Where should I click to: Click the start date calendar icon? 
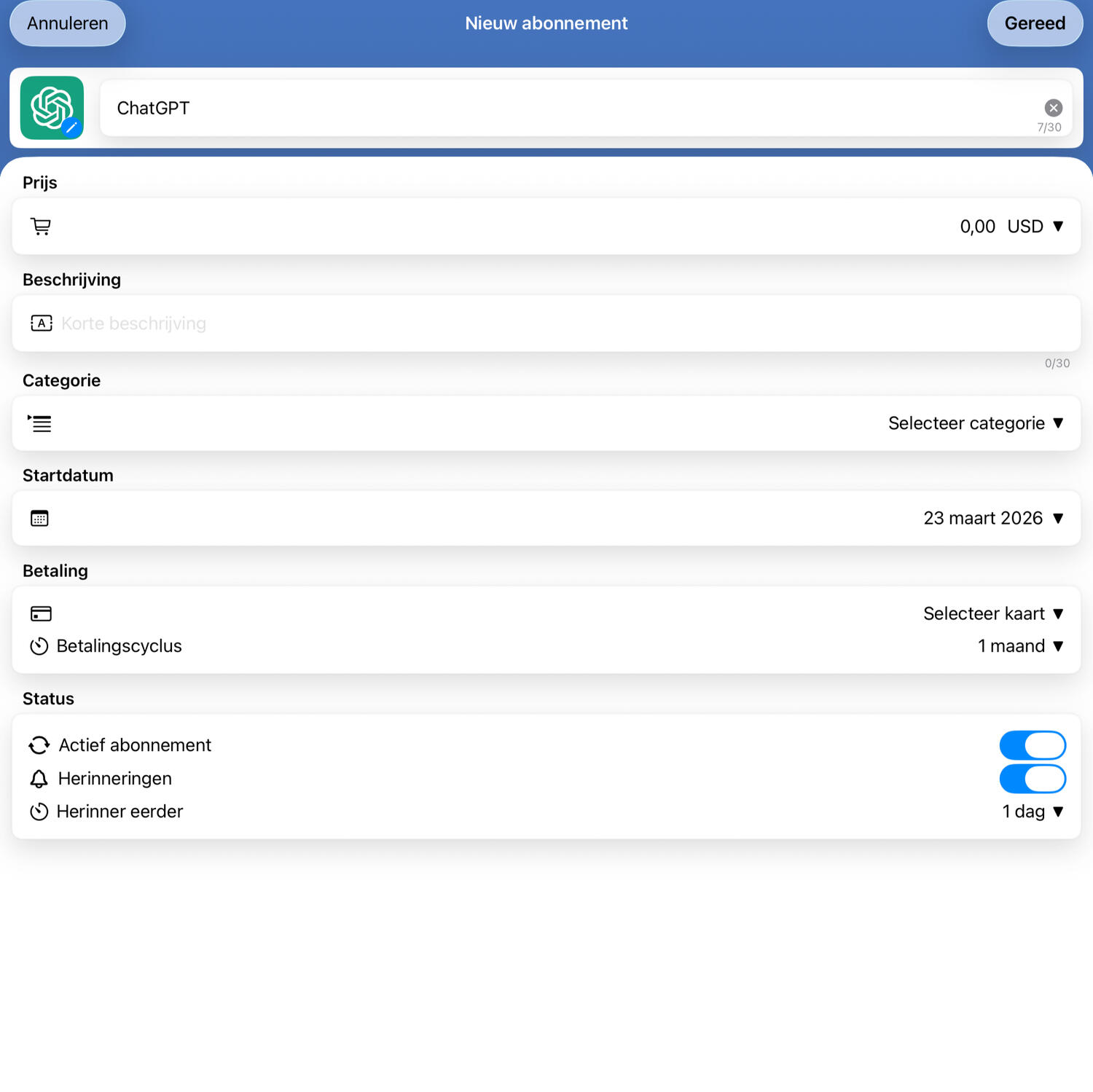(x=39, y=519)
